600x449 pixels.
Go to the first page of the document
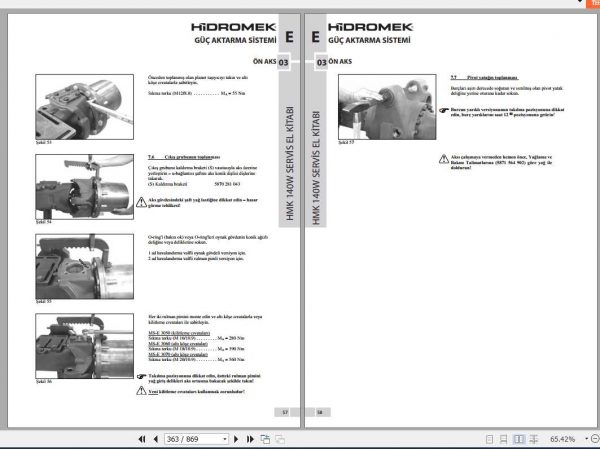tap(142, 439)
